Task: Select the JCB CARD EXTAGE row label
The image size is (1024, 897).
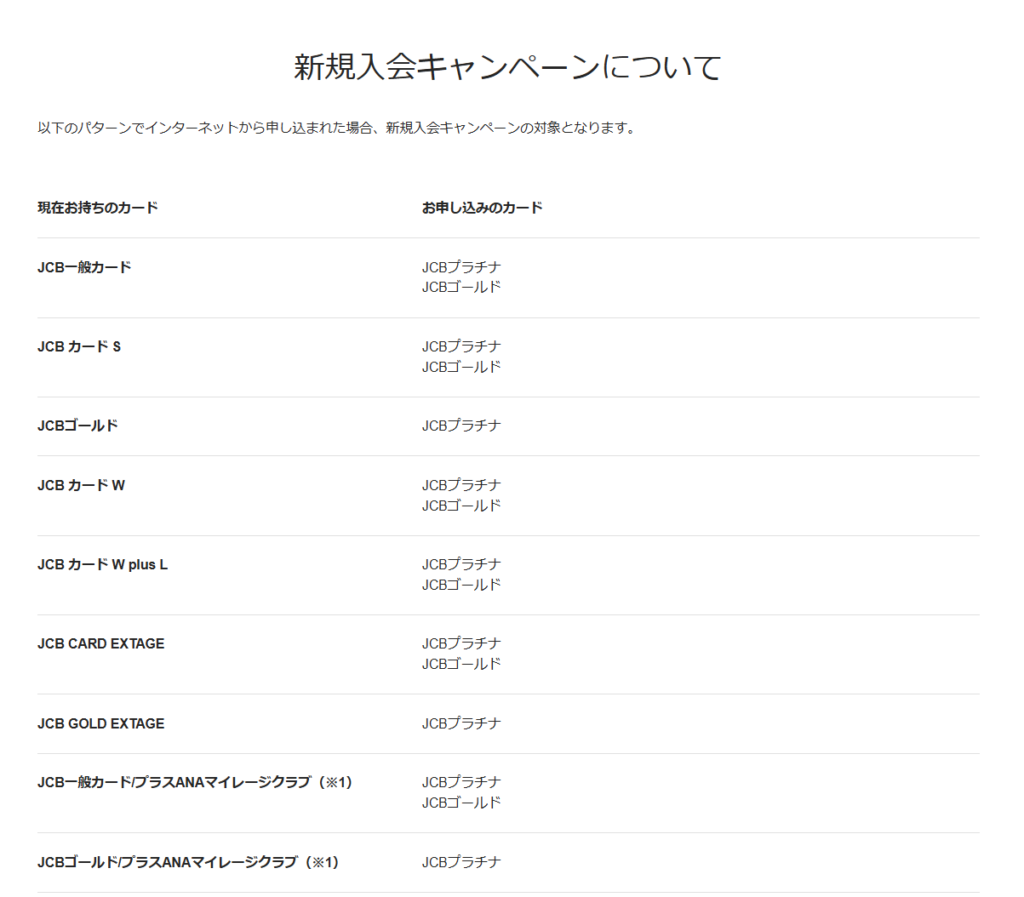Action: (101, 643)
